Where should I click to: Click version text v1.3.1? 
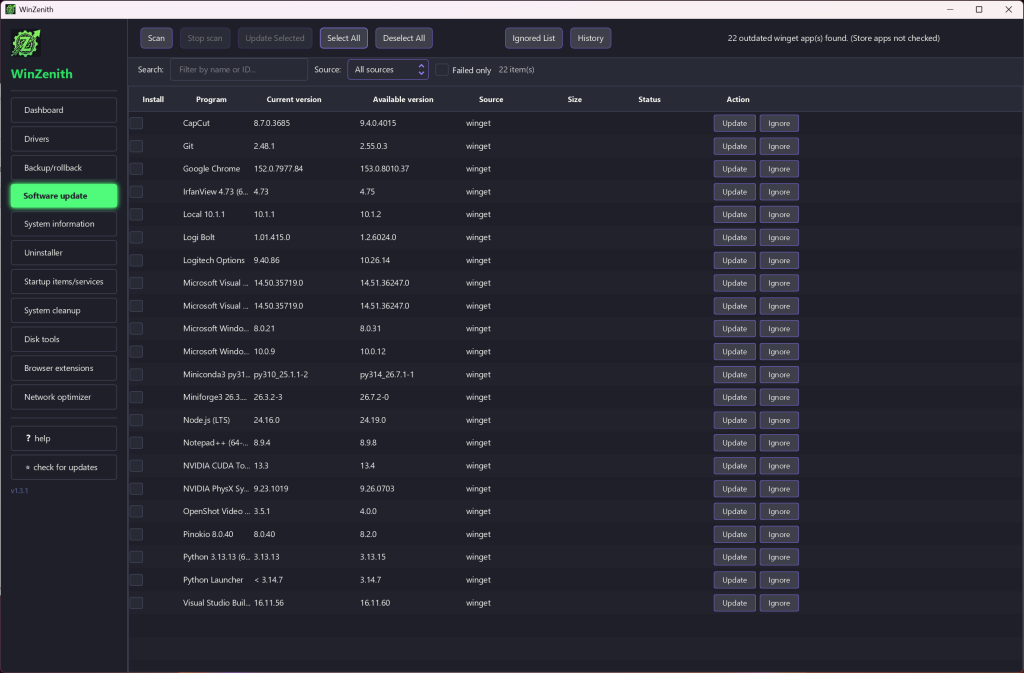[20, 491]
